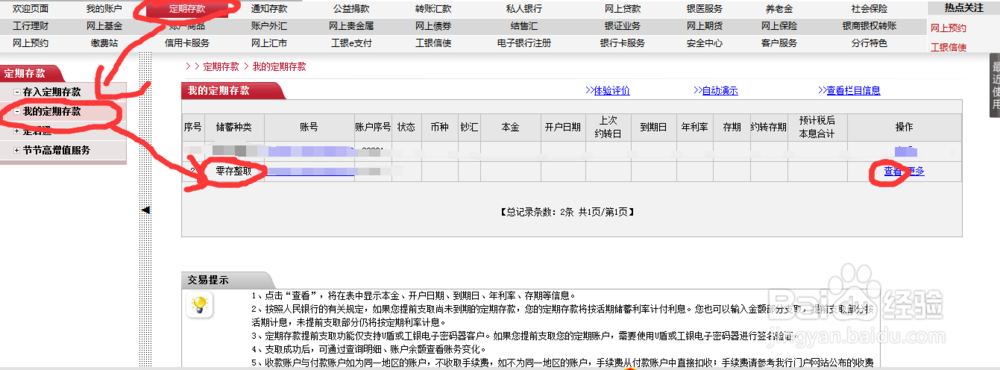
Task: Open the 网上贵金属 menu item
Action: [351, 26]
